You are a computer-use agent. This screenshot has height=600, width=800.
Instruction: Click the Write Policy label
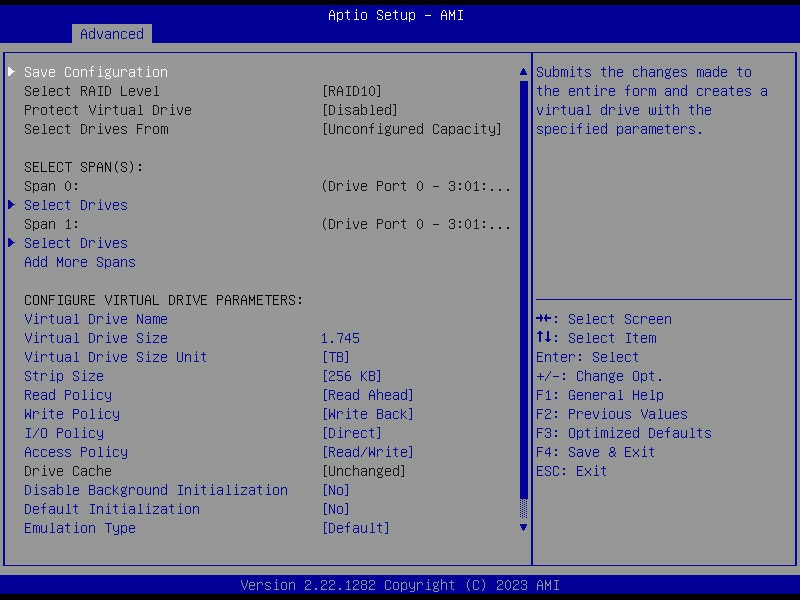click(x=72, y=414)
